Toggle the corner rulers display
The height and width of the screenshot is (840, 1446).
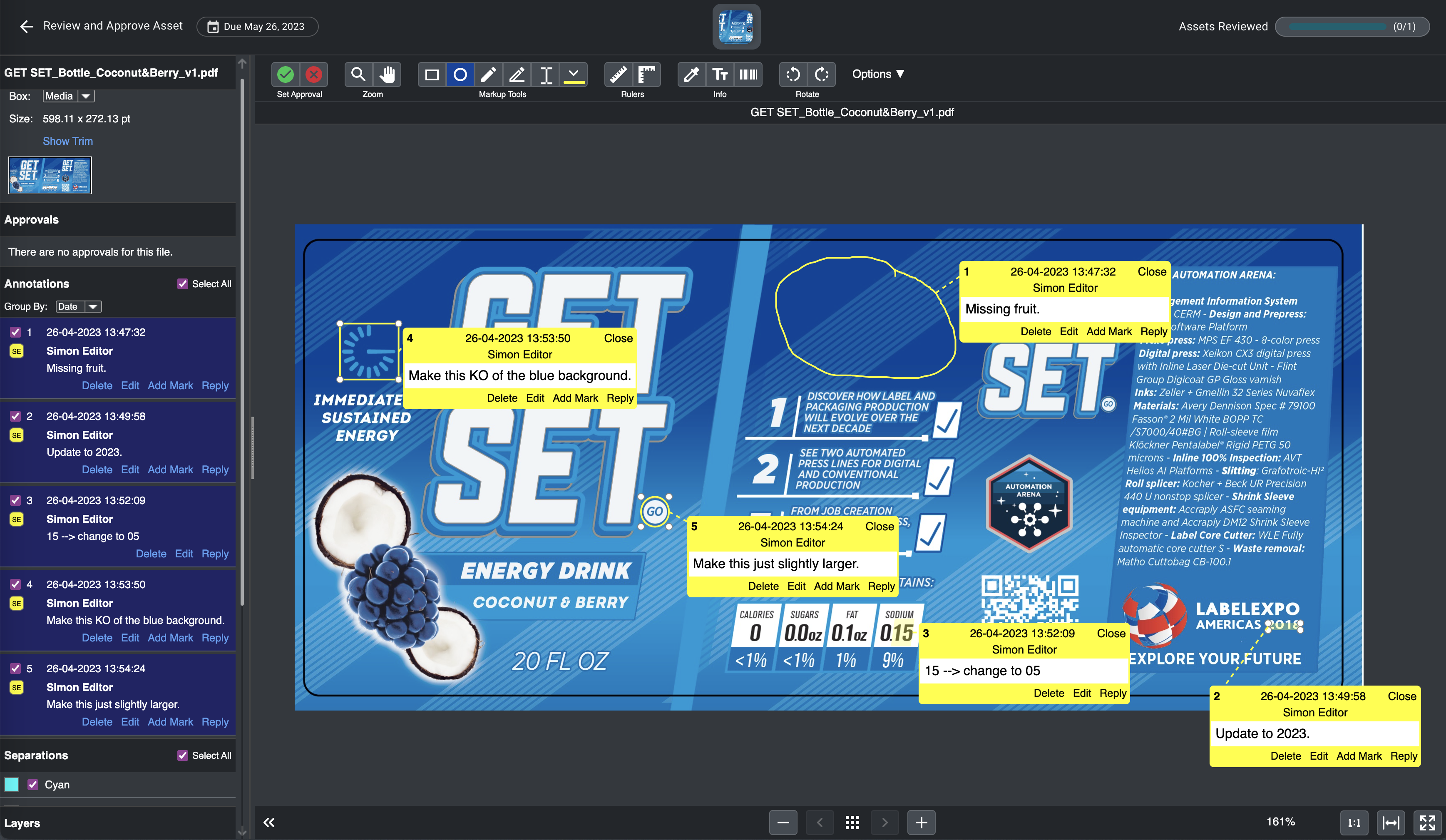point(647,74)
